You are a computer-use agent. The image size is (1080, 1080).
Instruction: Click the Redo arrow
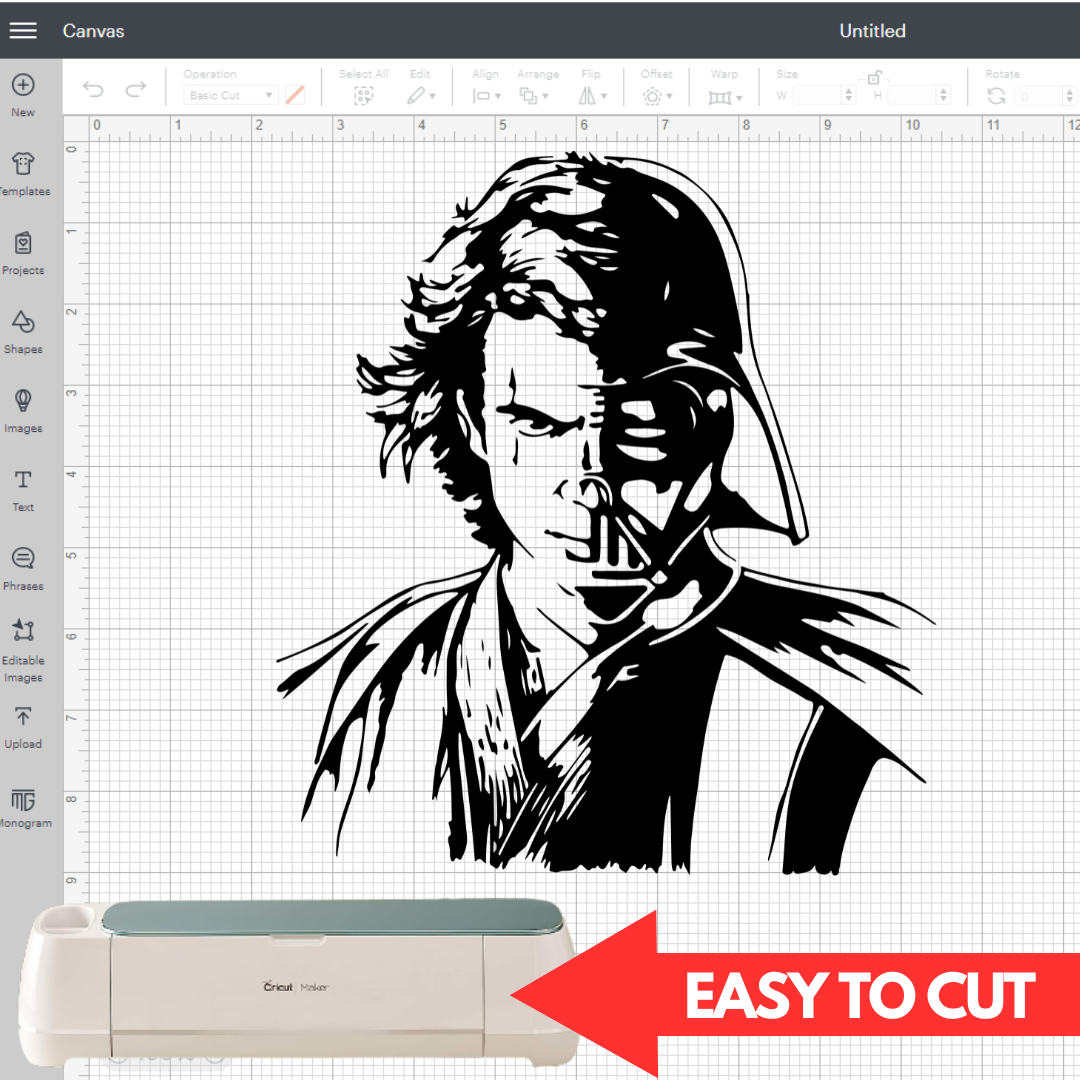[x=136, y=90]
